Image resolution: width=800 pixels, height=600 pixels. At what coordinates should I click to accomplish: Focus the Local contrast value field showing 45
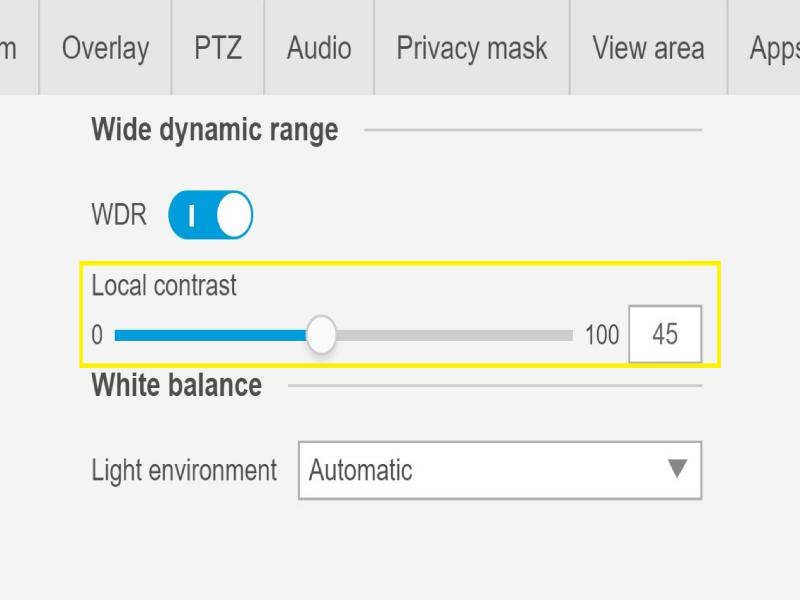[x=665, y=334]
